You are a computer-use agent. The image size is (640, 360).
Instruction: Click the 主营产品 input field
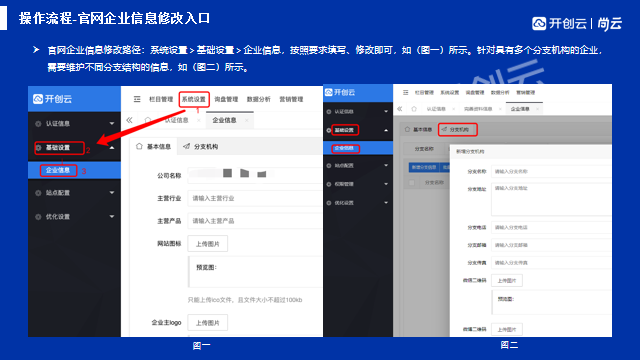tap(255, 221)
